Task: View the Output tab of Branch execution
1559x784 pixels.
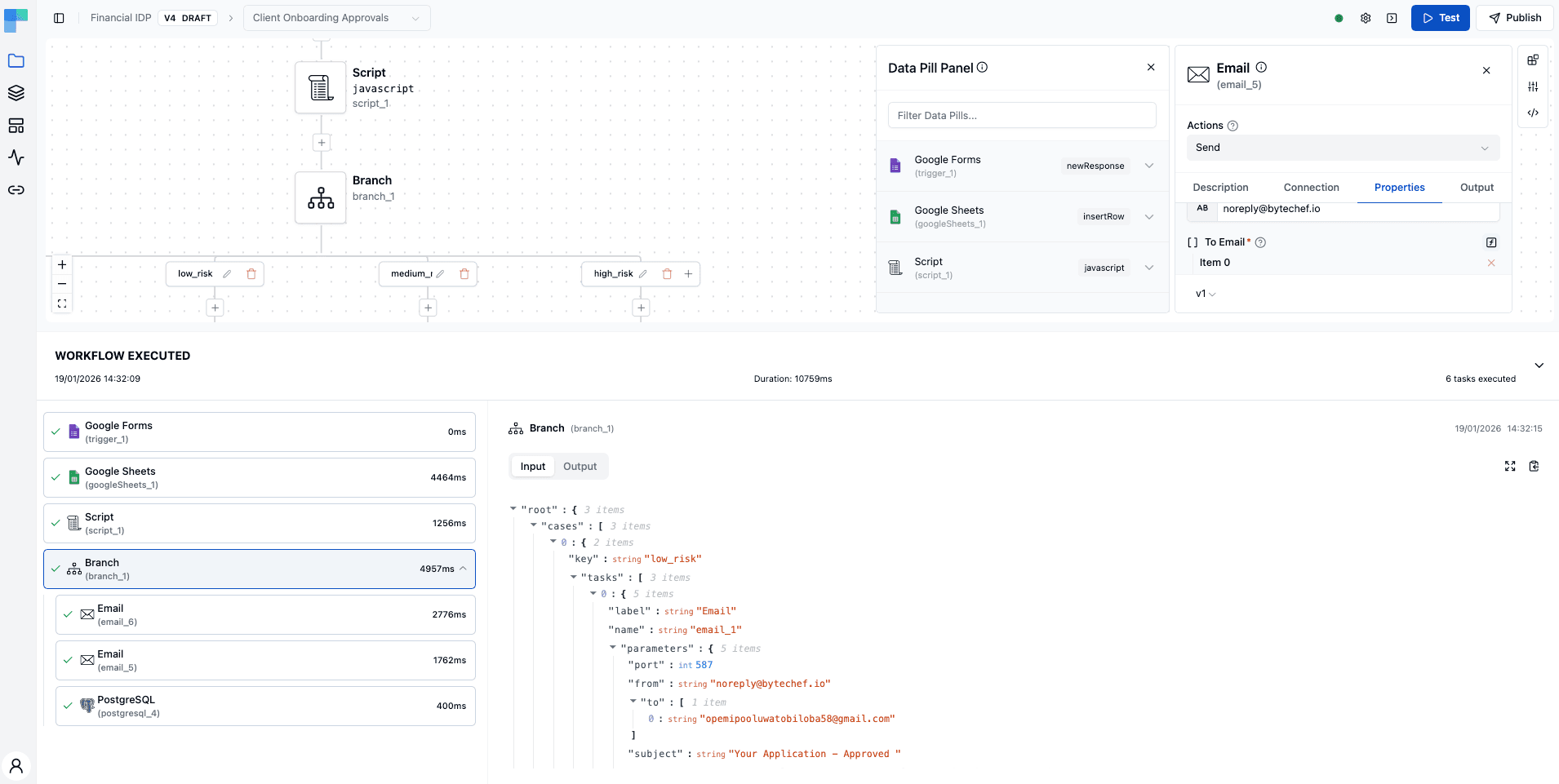Action: pyautogui.click(x=580, y=466)
